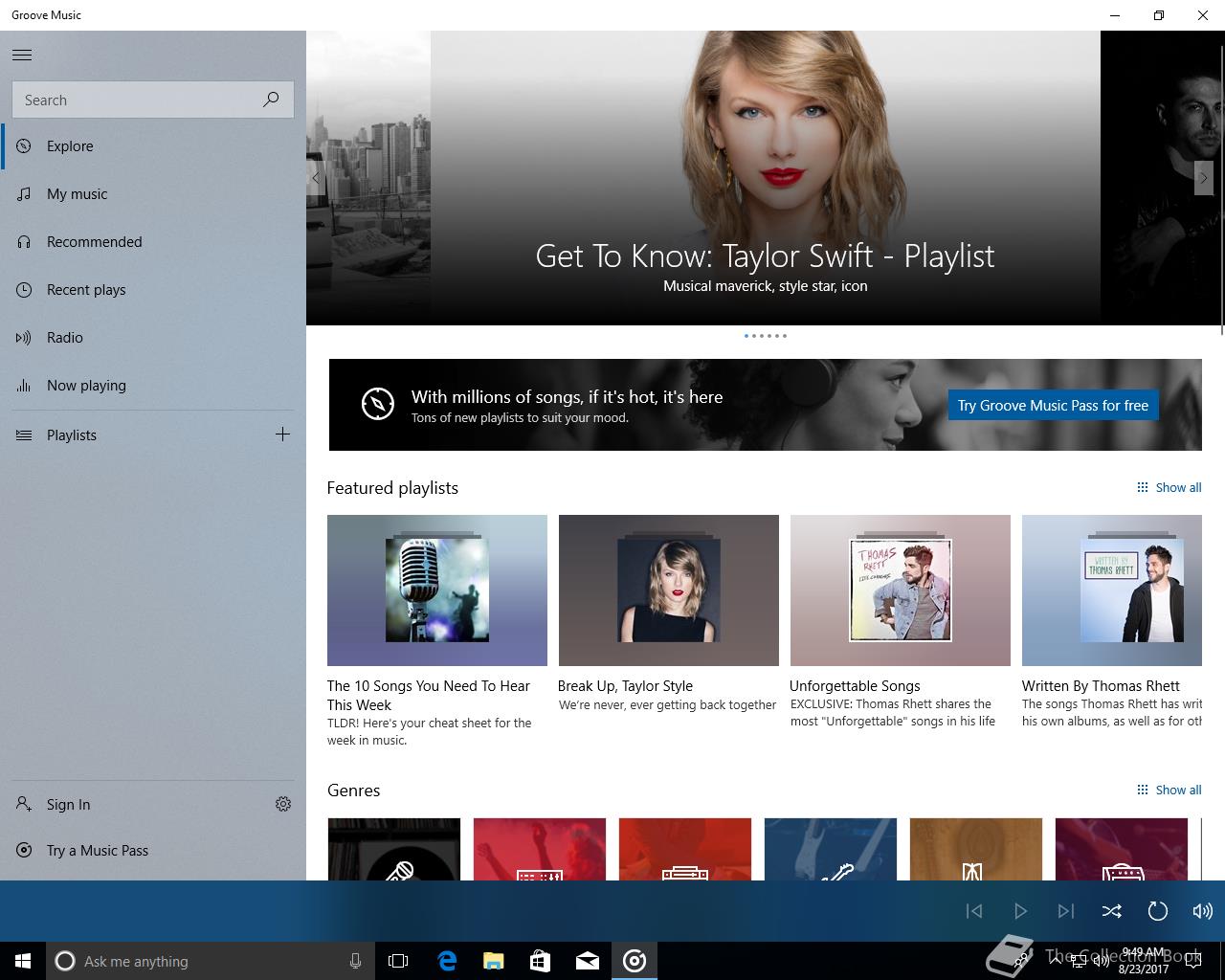Click Groove Music taskbar icon
This screenshot has width=1225, height=980.
coord(635,961)
